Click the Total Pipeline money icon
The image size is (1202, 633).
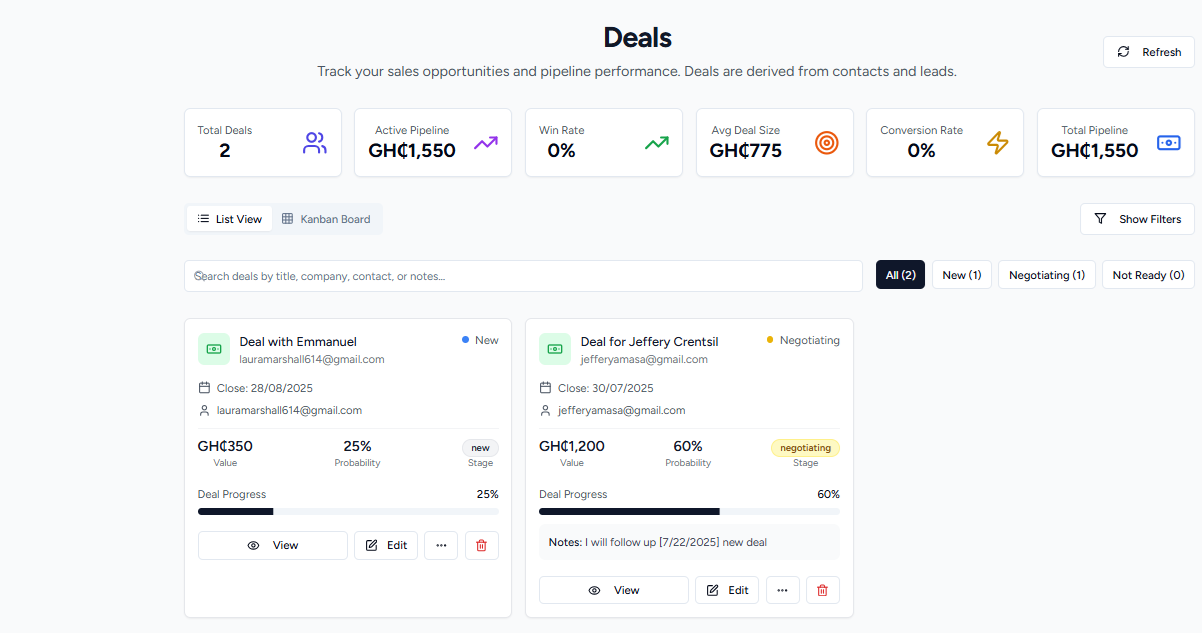1168,143
